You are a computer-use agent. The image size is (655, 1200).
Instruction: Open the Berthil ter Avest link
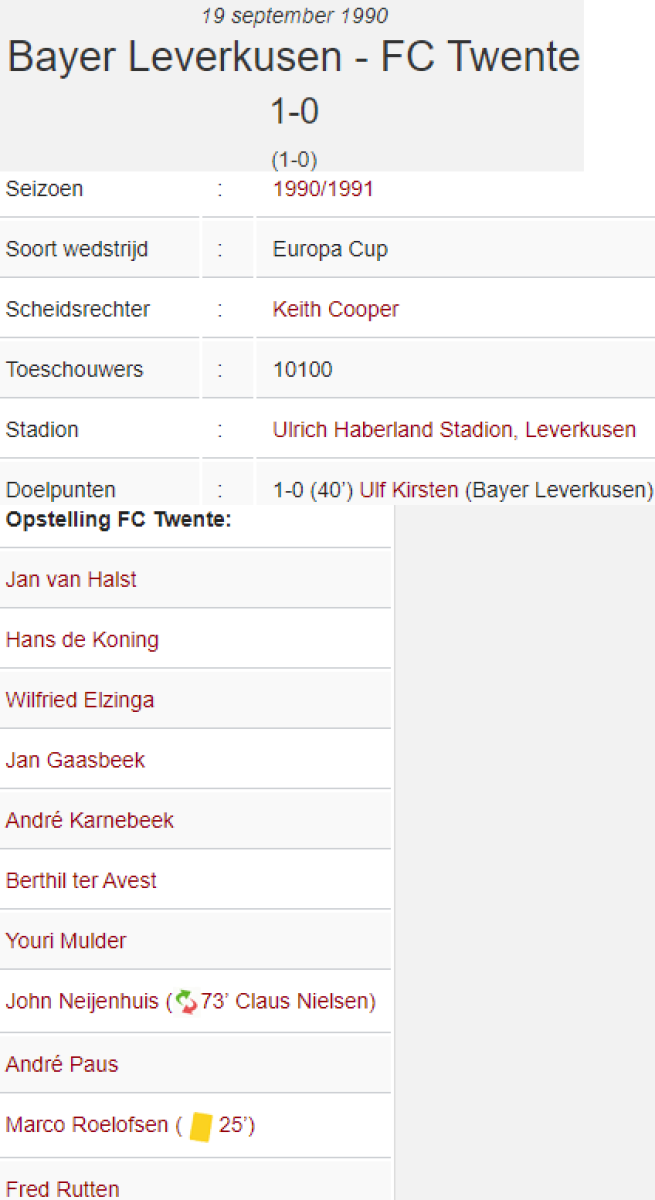tap(81, 881)
